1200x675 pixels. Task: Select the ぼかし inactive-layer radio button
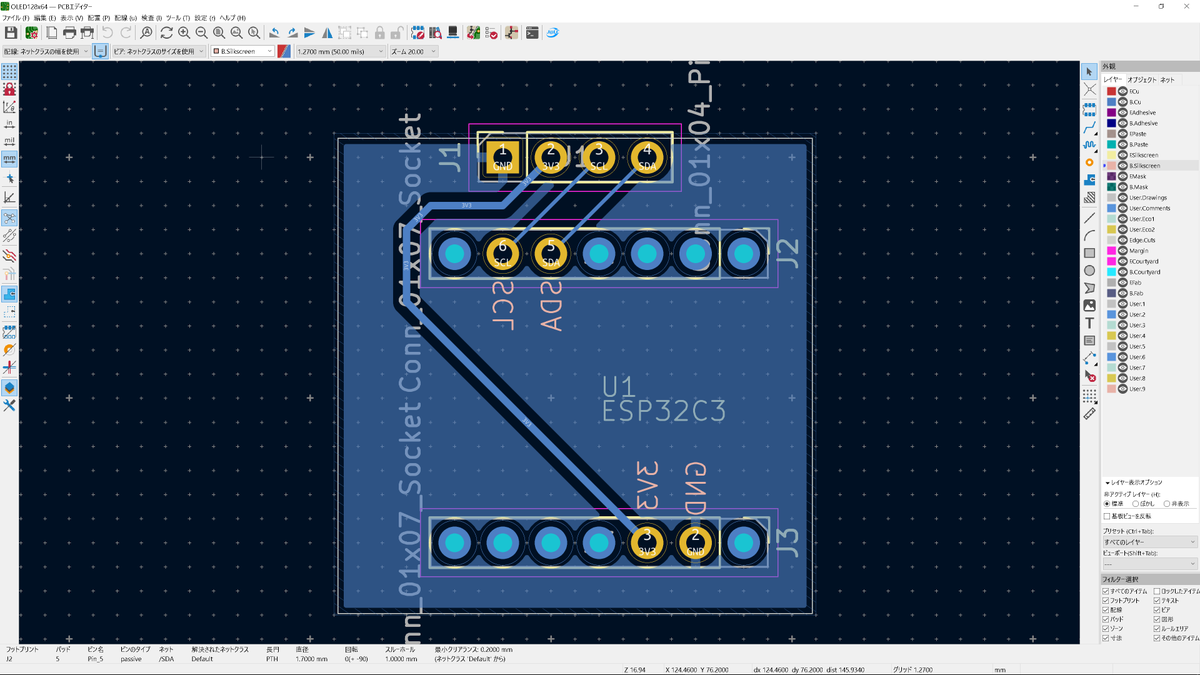click(1144, 504)
